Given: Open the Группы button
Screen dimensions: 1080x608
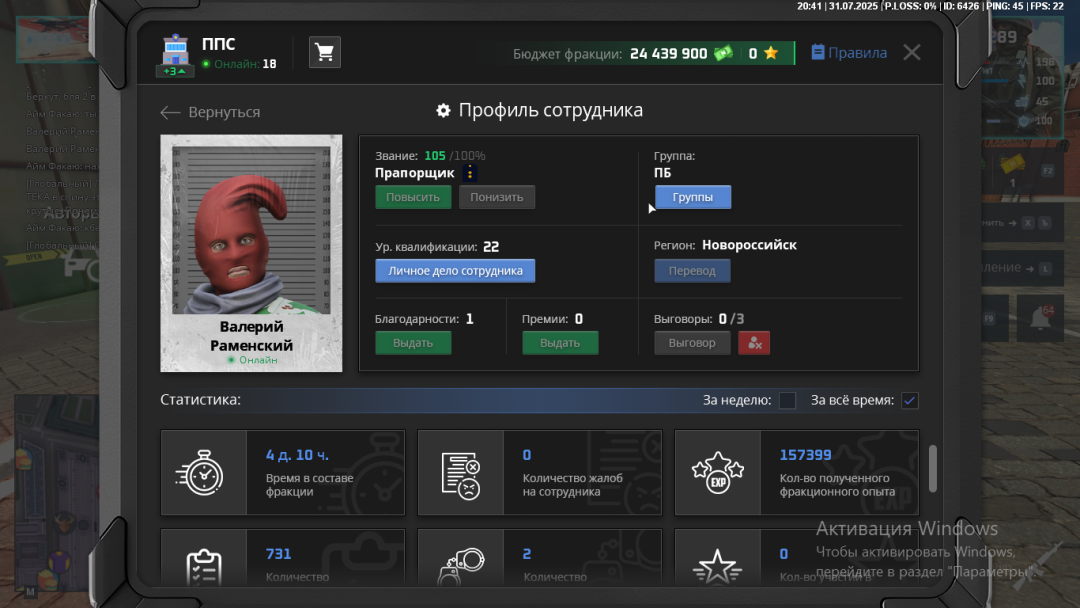Looking at the screenshot, I should [x=693, y=197].
